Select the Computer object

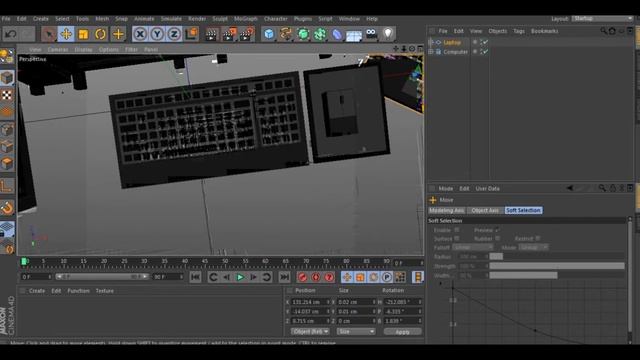pos(456,52)
